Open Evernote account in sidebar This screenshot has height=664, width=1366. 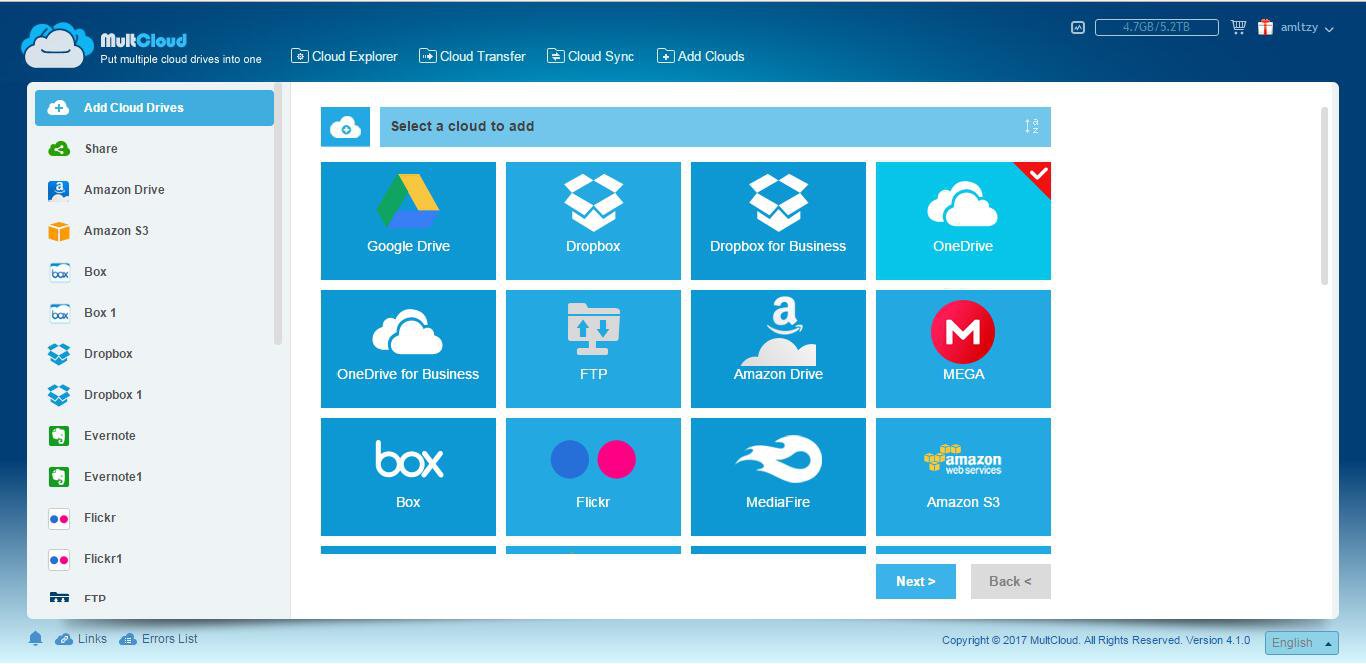click(x=154, y=436)
